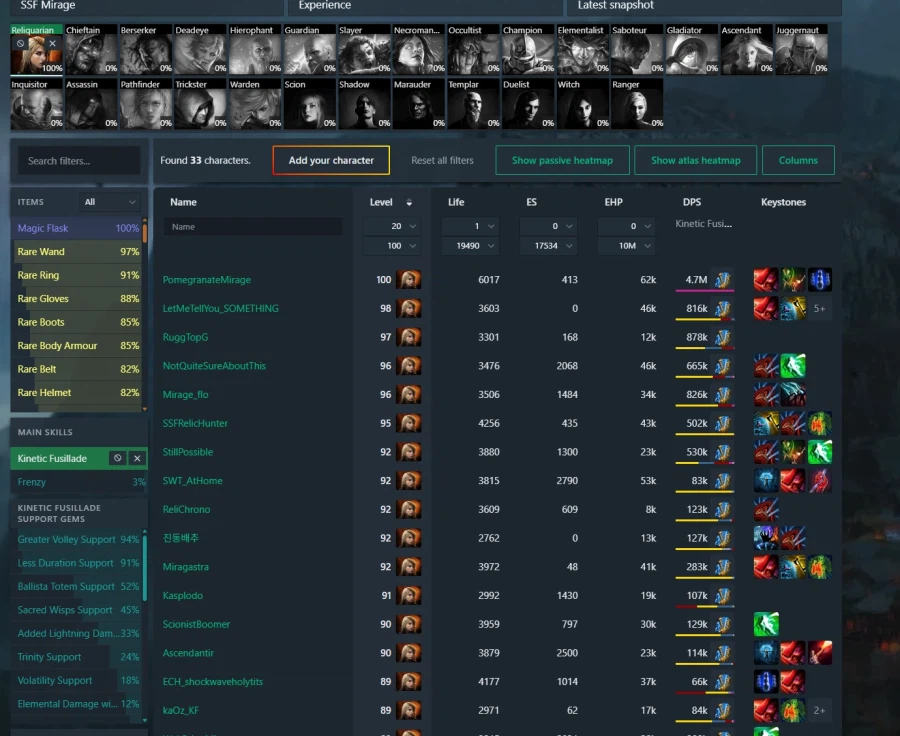Click the Level column sort arrows

point(409,202)
